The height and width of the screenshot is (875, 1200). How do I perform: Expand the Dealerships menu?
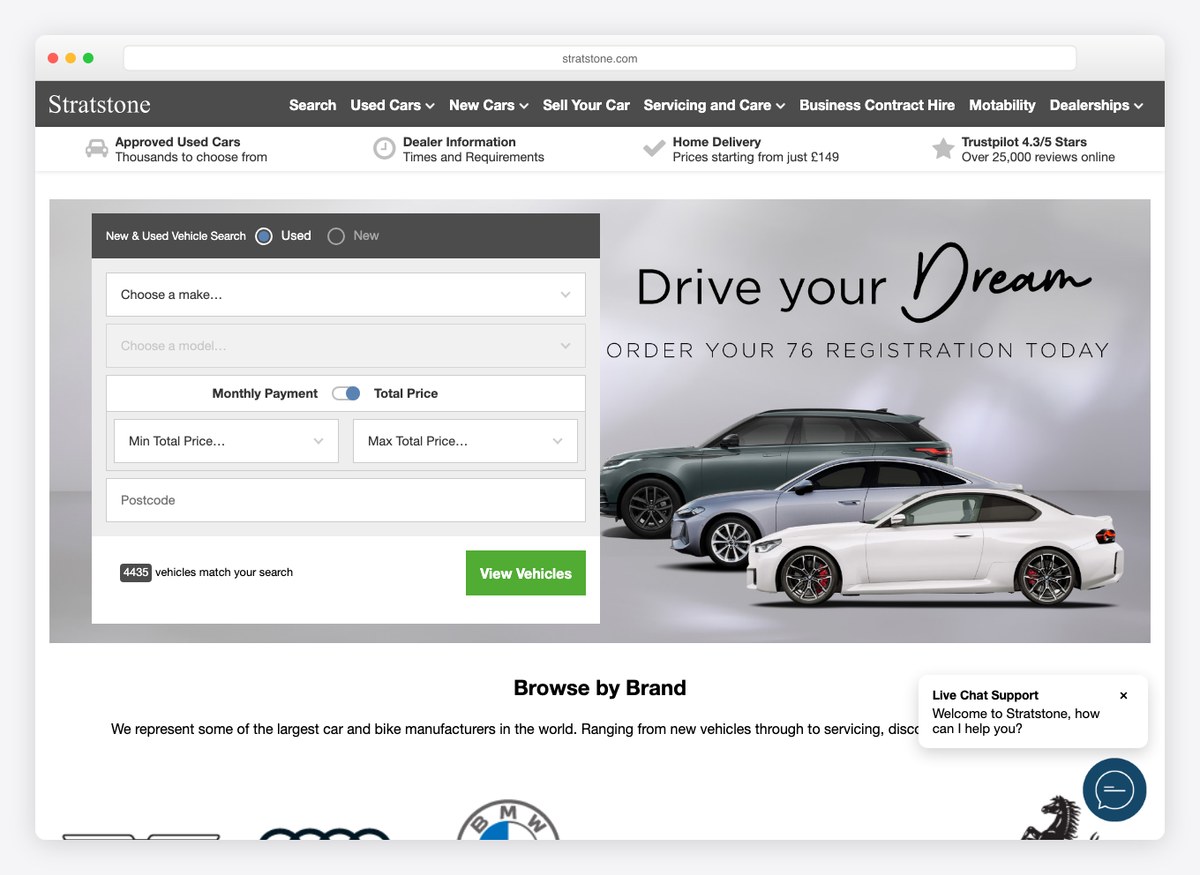[x=1096, y=105]
